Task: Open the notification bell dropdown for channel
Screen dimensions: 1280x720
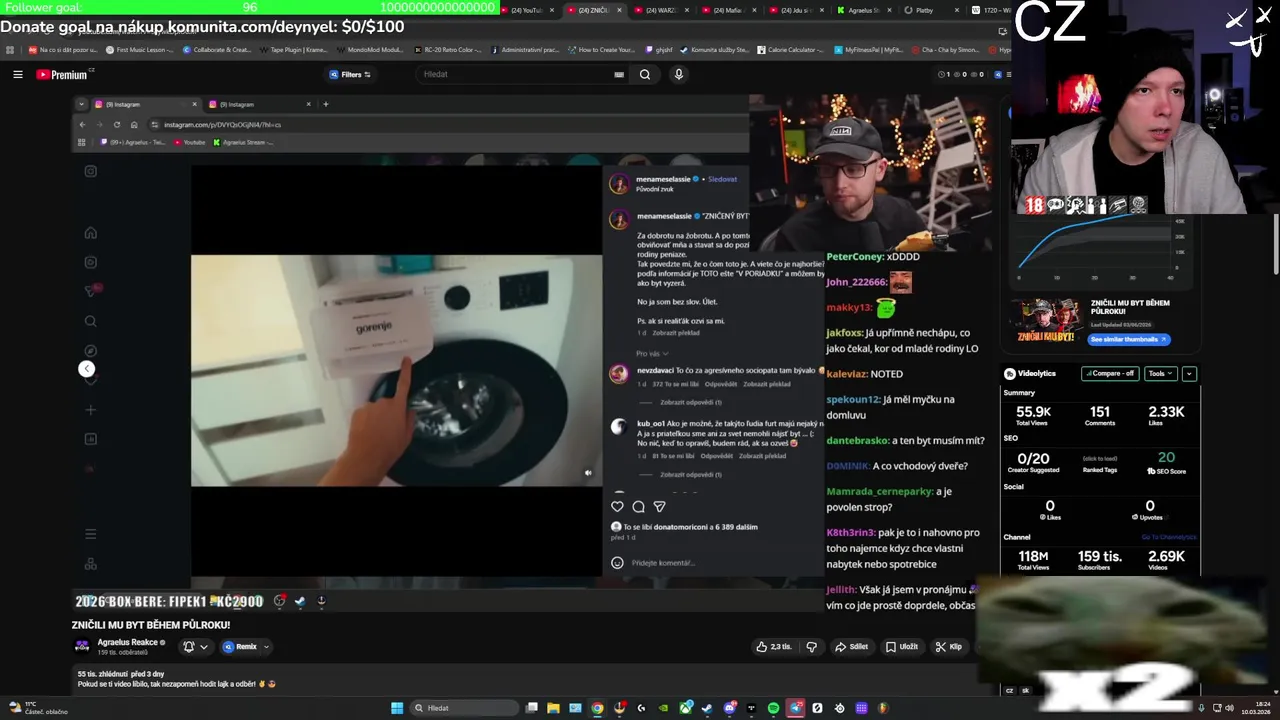Action: tap(195, 647)
